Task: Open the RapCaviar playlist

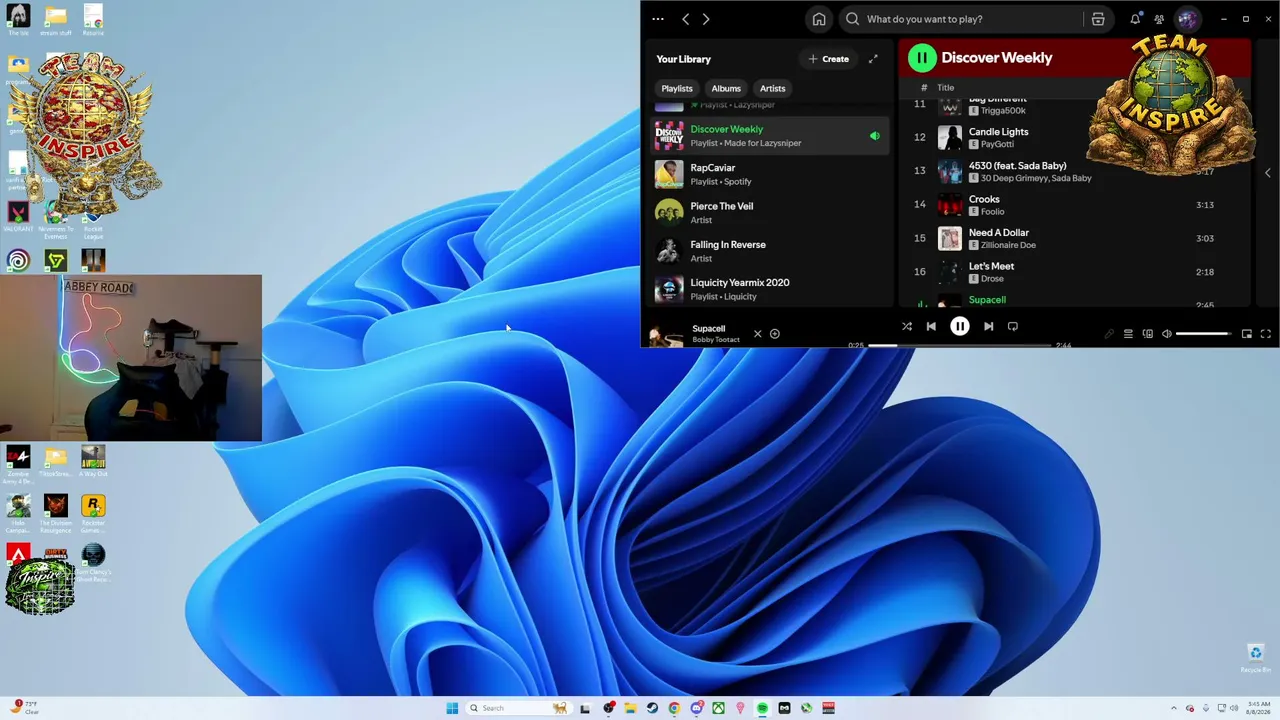Action: click(x=769, y=174)
